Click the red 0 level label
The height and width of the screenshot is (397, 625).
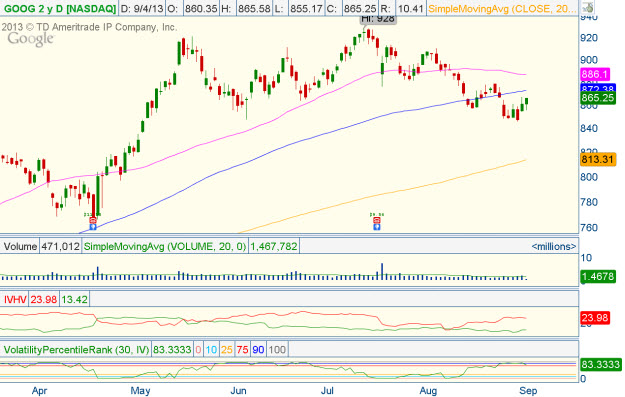(x=199, y=350)
